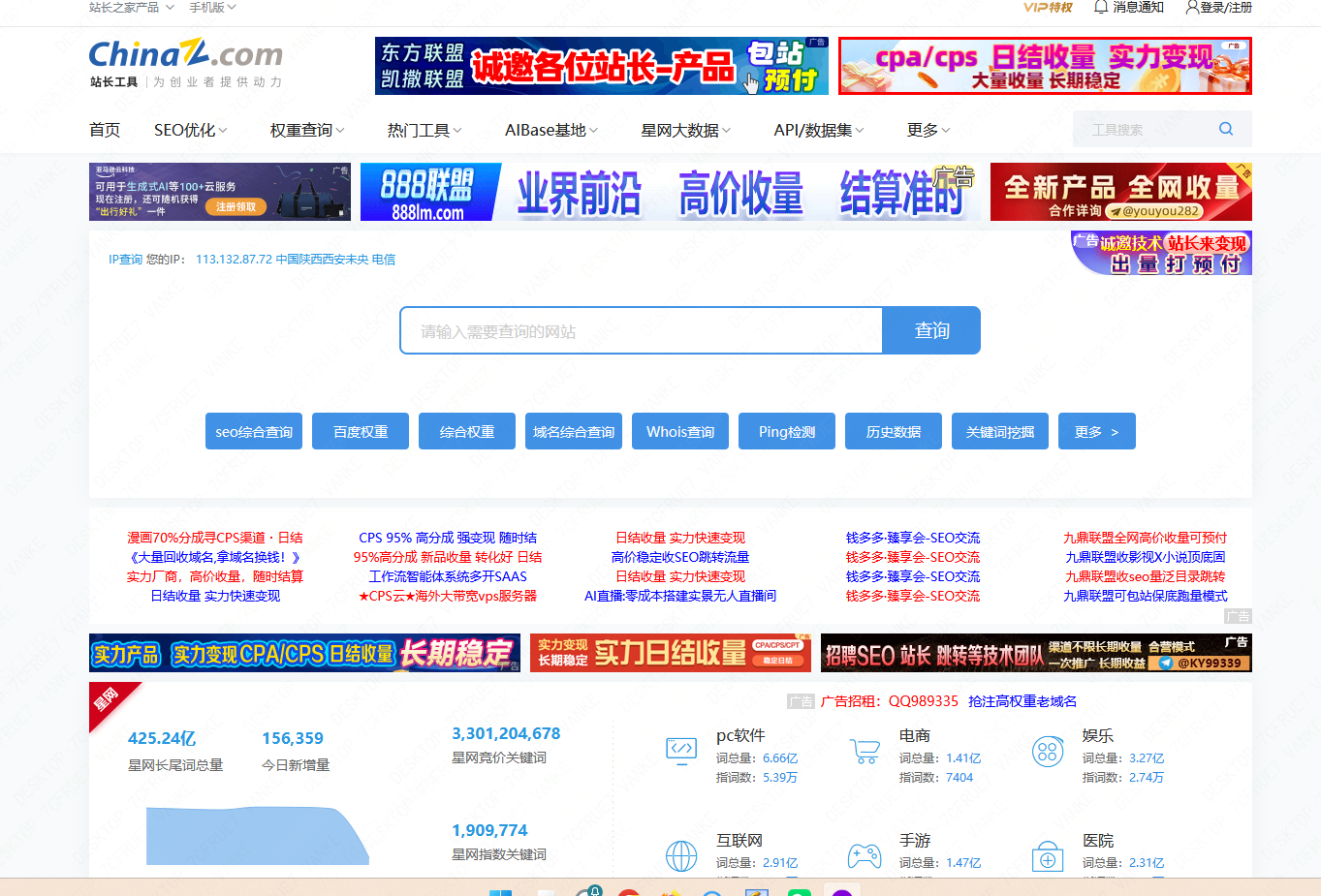Screen dimensions: 1321x896
Task: Click the 百度权重 button
Action: 361,432
